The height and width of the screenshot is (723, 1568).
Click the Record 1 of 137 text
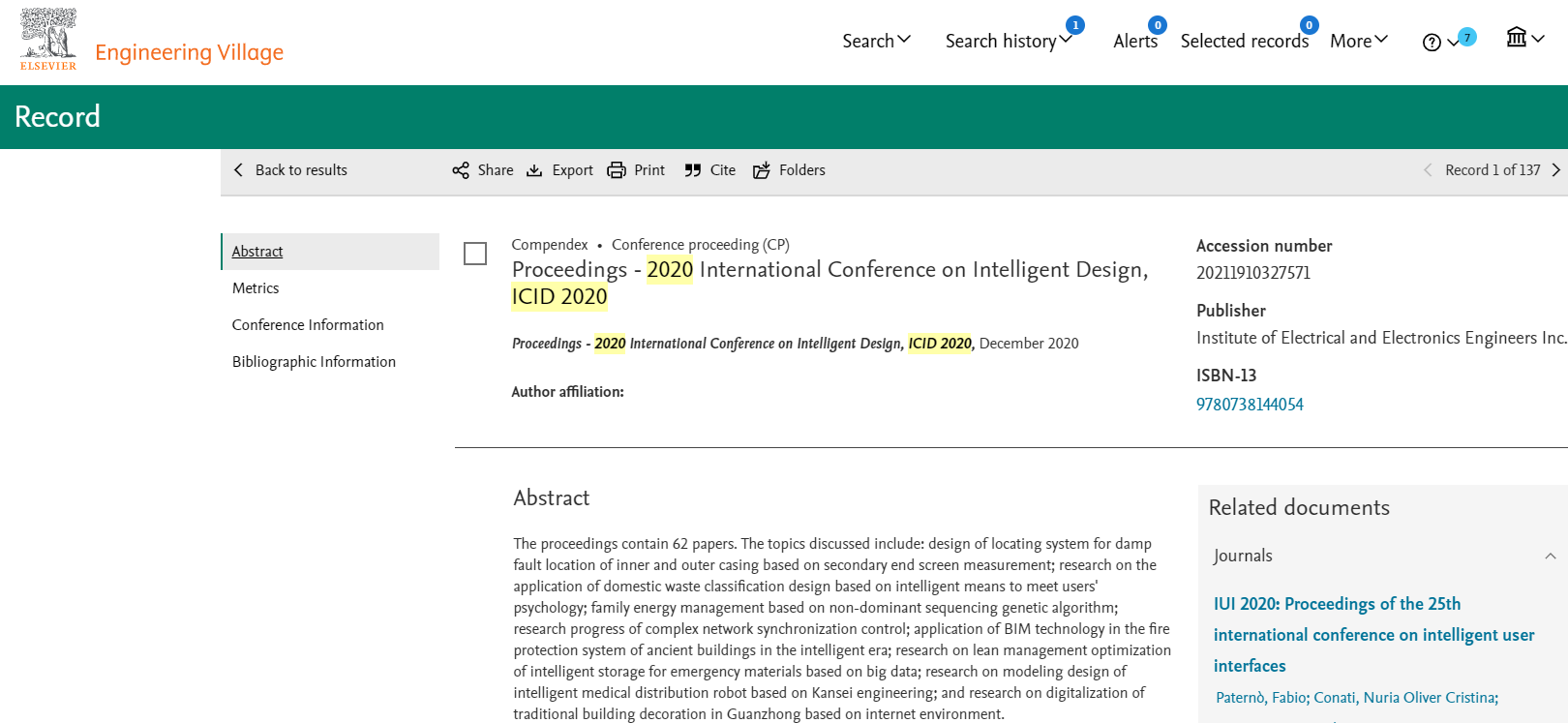click(1493, 170)
